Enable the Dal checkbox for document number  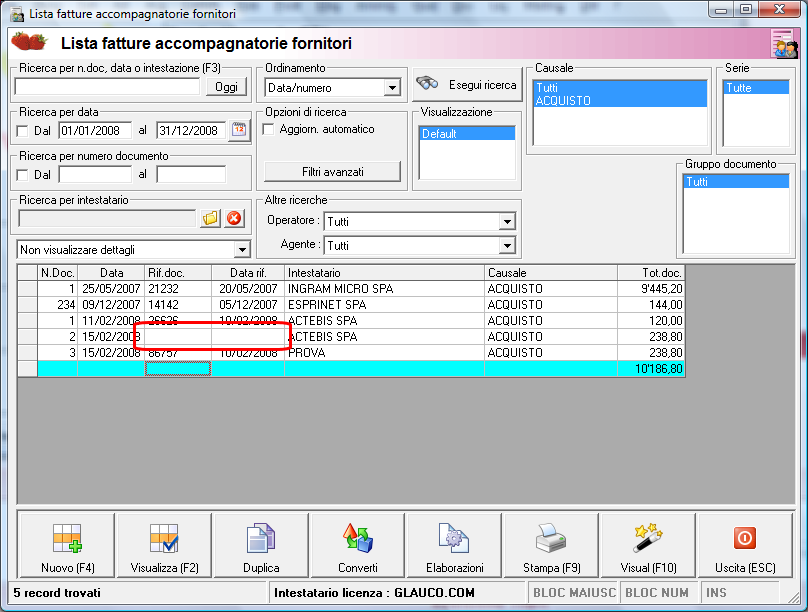click(22, 175)
